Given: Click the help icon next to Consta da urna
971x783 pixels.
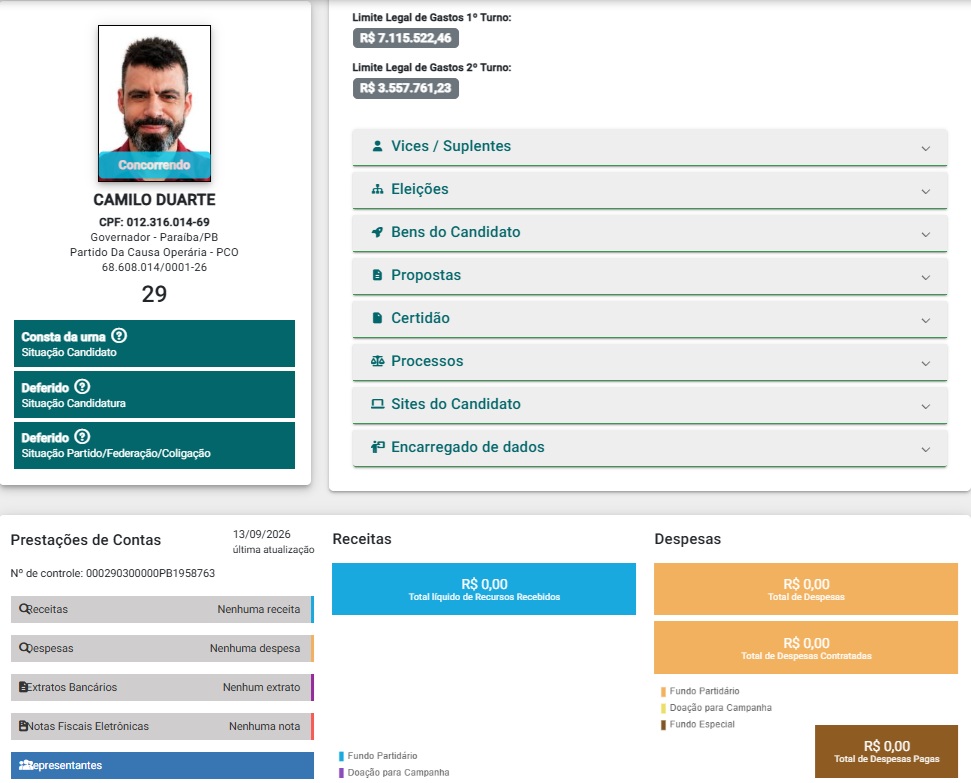Looking at the screenshot, I should click(x=119, y=336).
